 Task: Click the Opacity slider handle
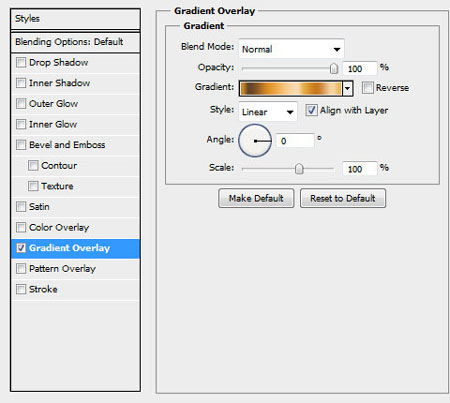(333, 69)
